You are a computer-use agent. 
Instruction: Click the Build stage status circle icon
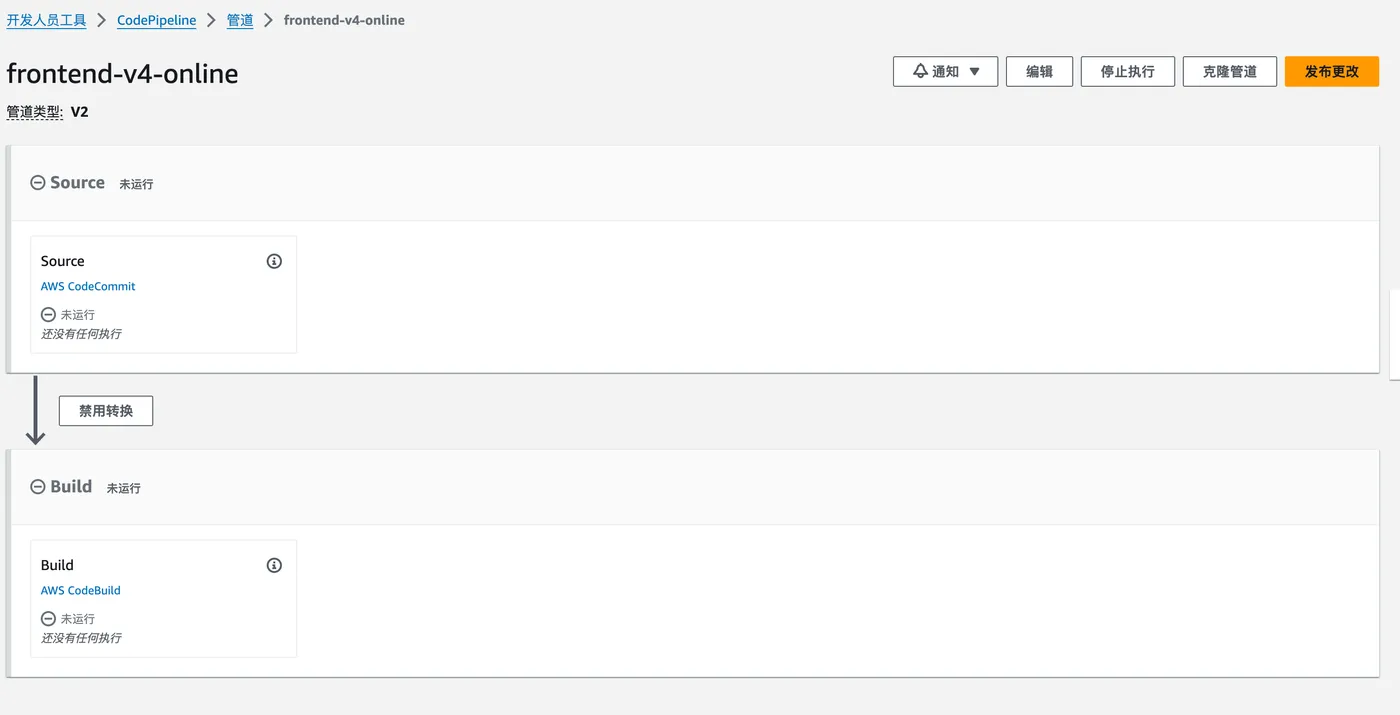tap(38, 487)
